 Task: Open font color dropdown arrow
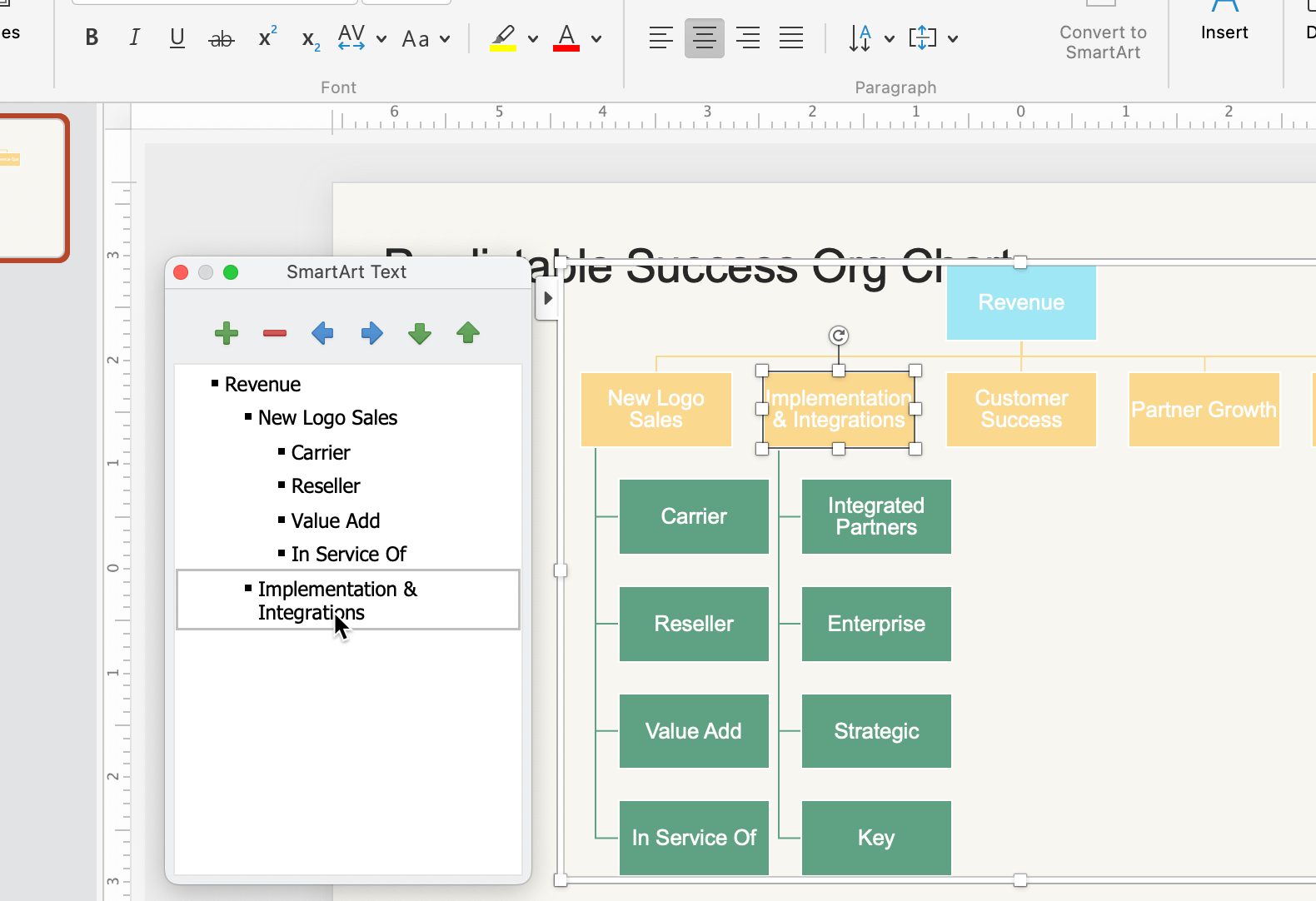tap(596, 39)
